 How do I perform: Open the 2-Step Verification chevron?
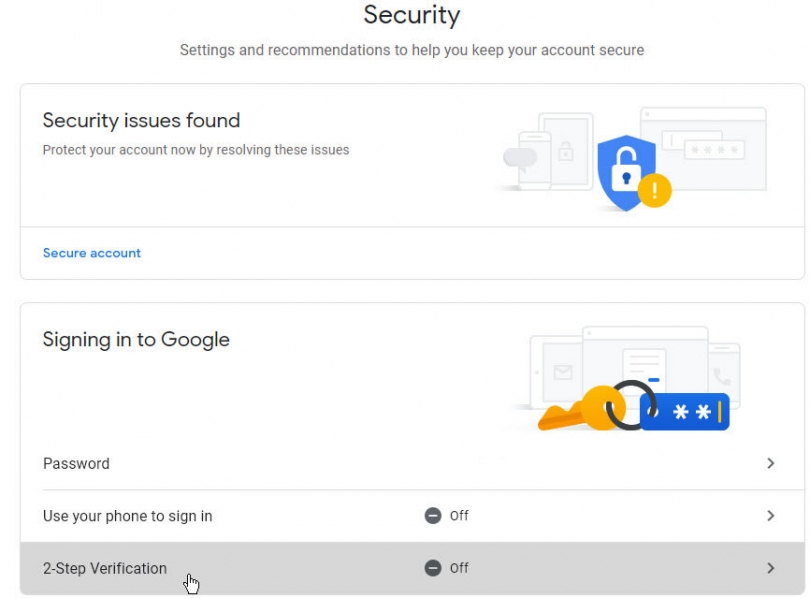tap(771, 568)
